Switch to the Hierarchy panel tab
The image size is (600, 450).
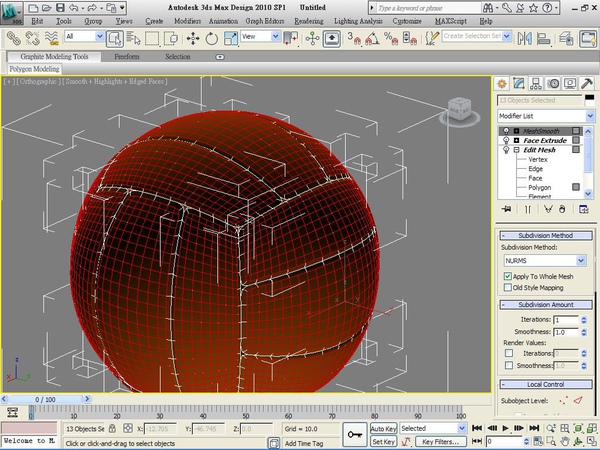(536, 83)
